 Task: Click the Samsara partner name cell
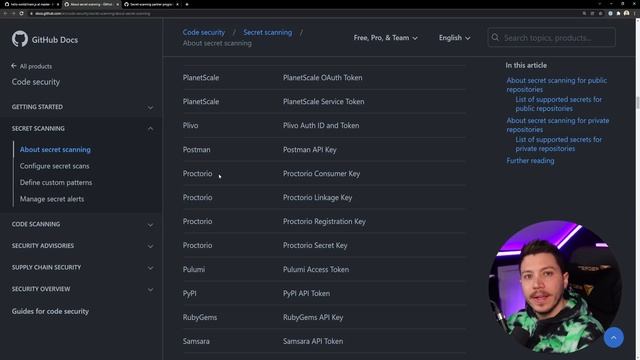(196, 341)
